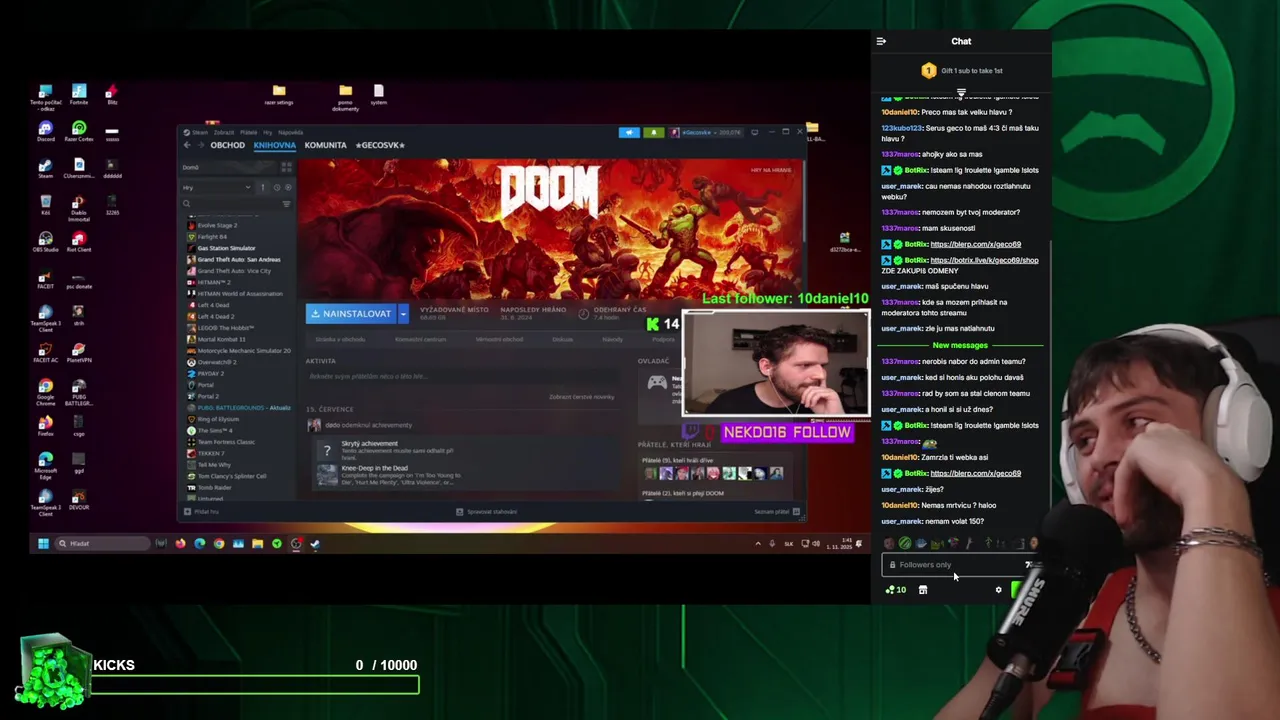Collapse the chat panel with top-left icon
The image size is (1280, 720).
[x=881, y=41]
